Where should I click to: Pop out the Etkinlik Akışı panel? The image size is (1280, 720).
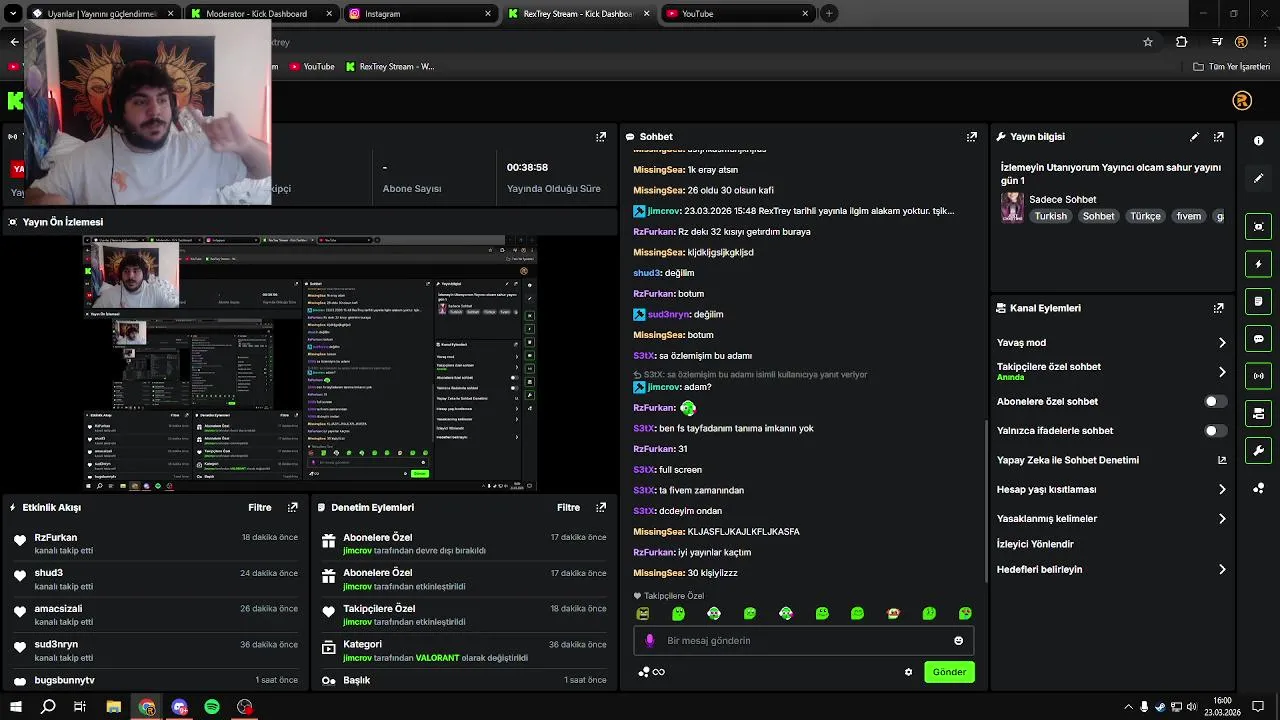click(x=292, y=507)
